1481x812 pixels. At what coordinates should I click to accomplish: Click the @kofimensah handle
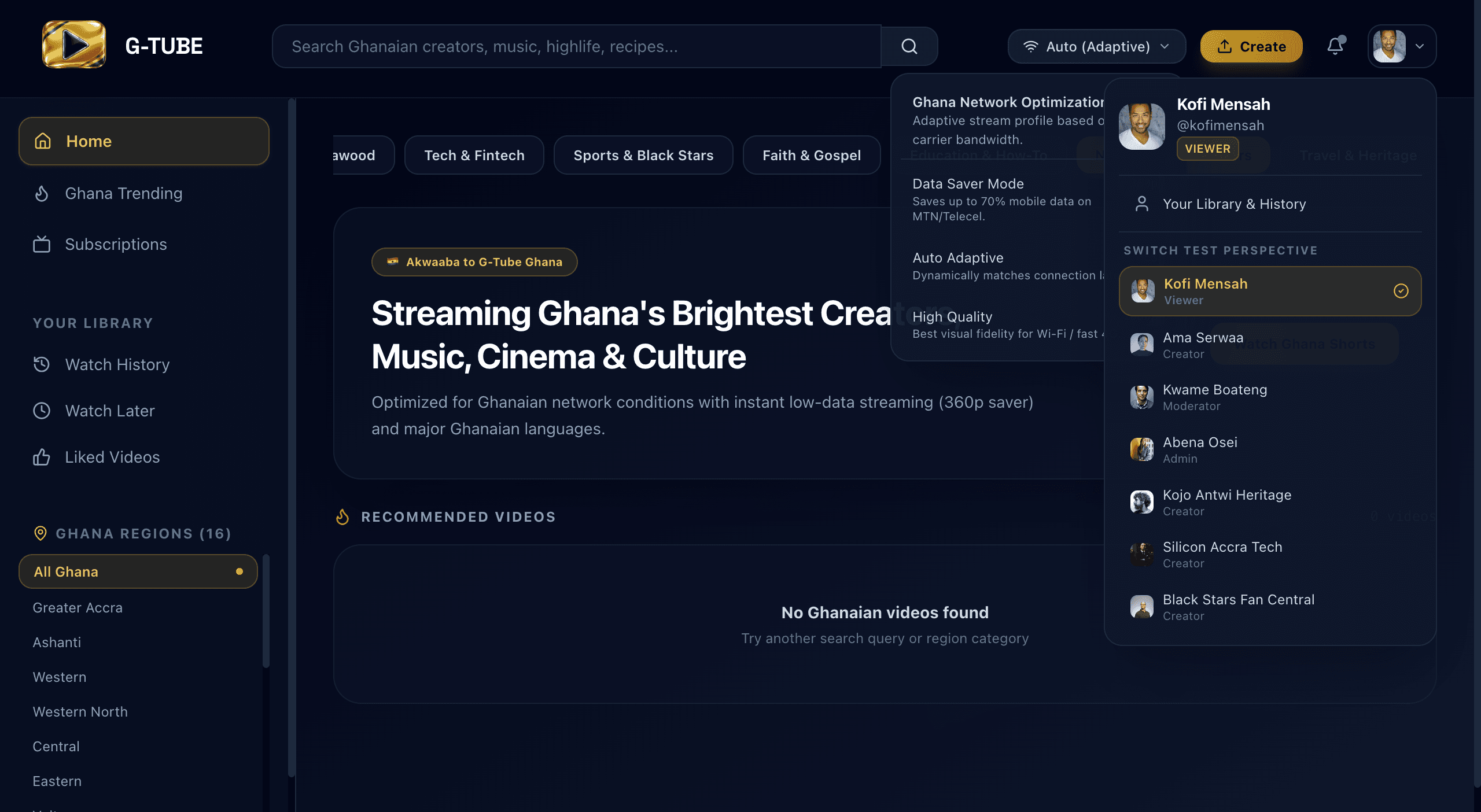pos(1221,126)
